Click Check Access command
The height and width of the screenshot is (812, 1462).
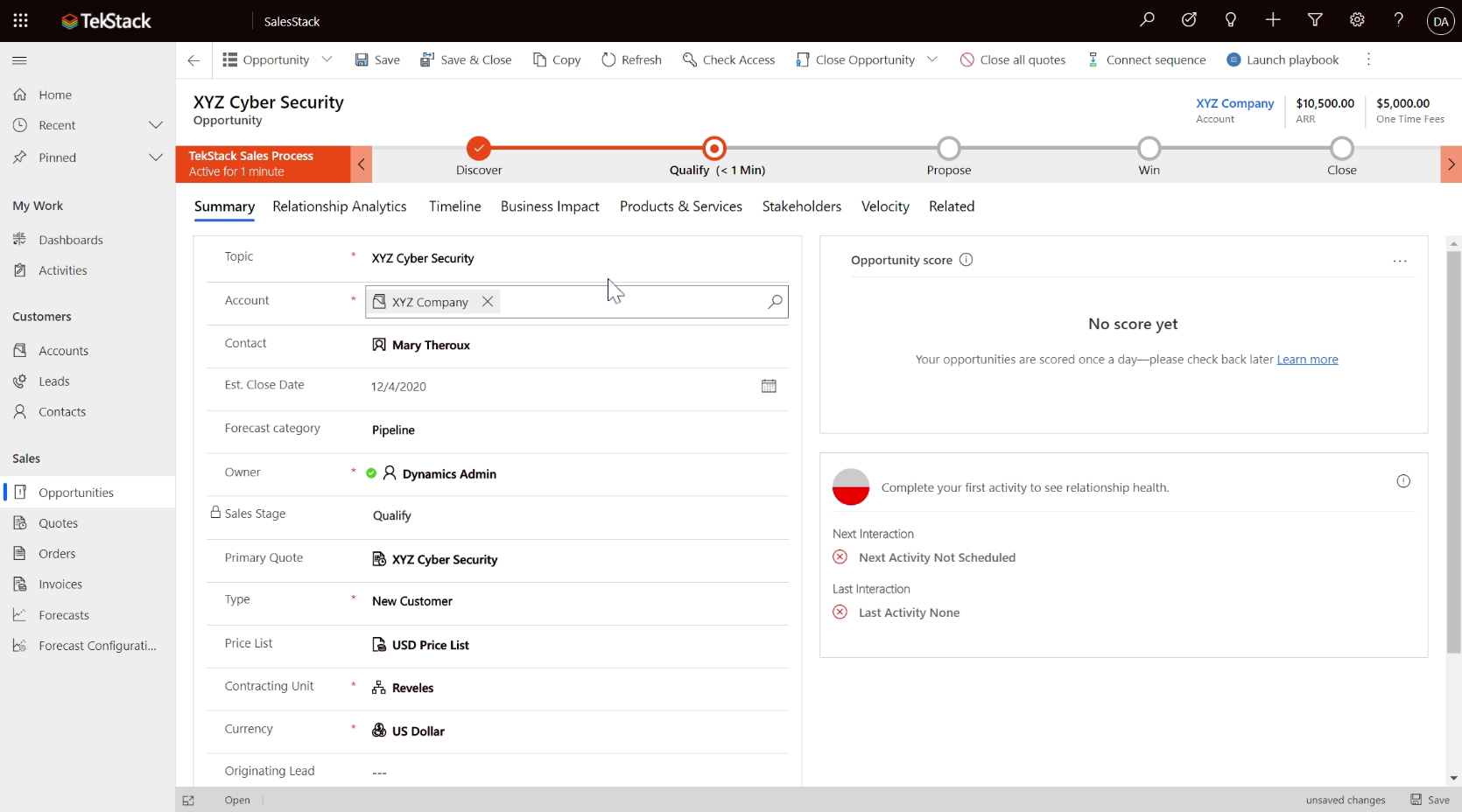728,59
